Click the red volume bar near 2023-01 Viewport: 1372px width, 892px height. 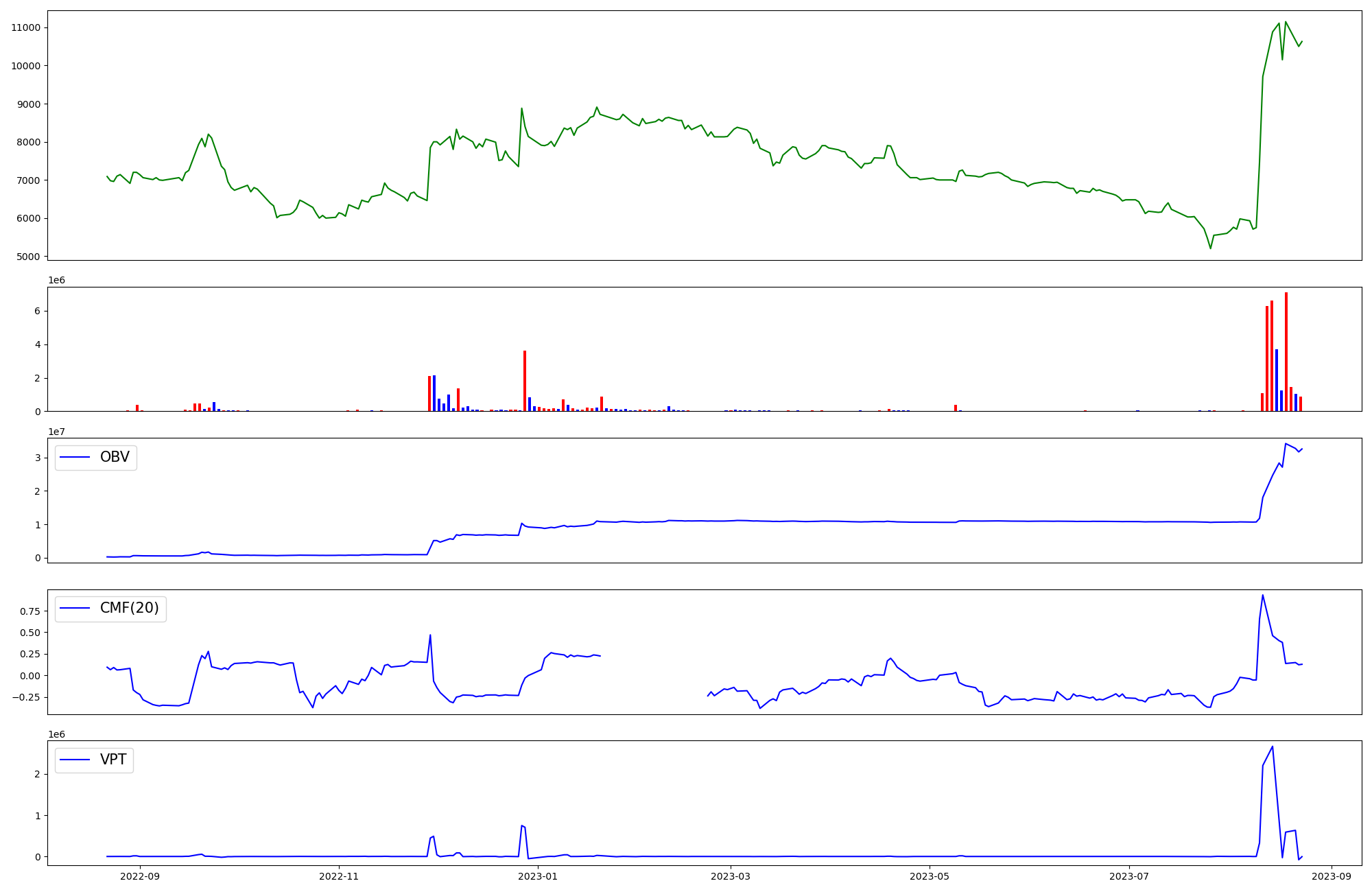pyautogui.click(x=525, y=381)
